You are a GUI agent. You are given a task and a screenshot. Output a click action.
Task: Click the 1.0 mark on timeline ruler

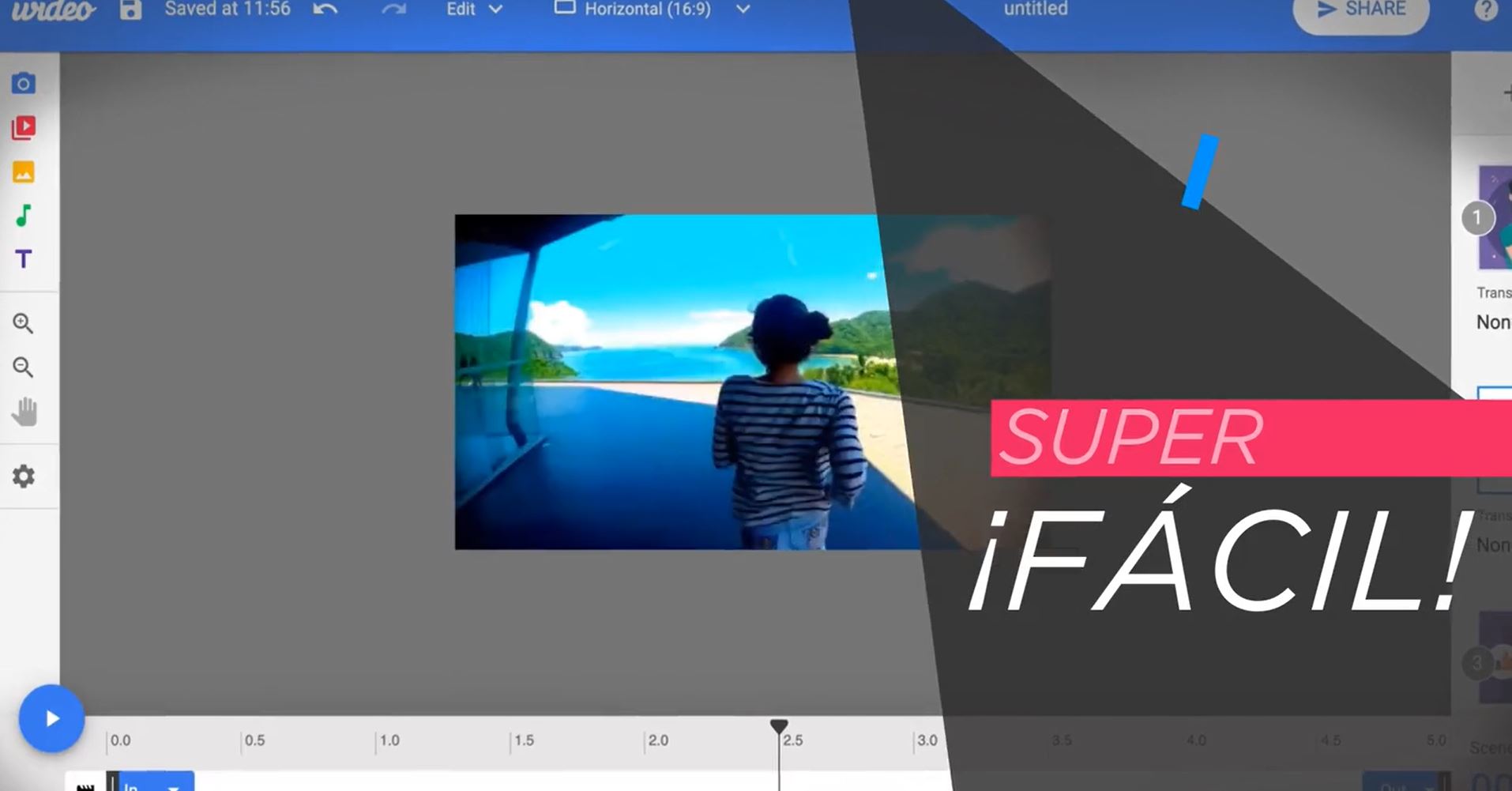coord(389,740)
